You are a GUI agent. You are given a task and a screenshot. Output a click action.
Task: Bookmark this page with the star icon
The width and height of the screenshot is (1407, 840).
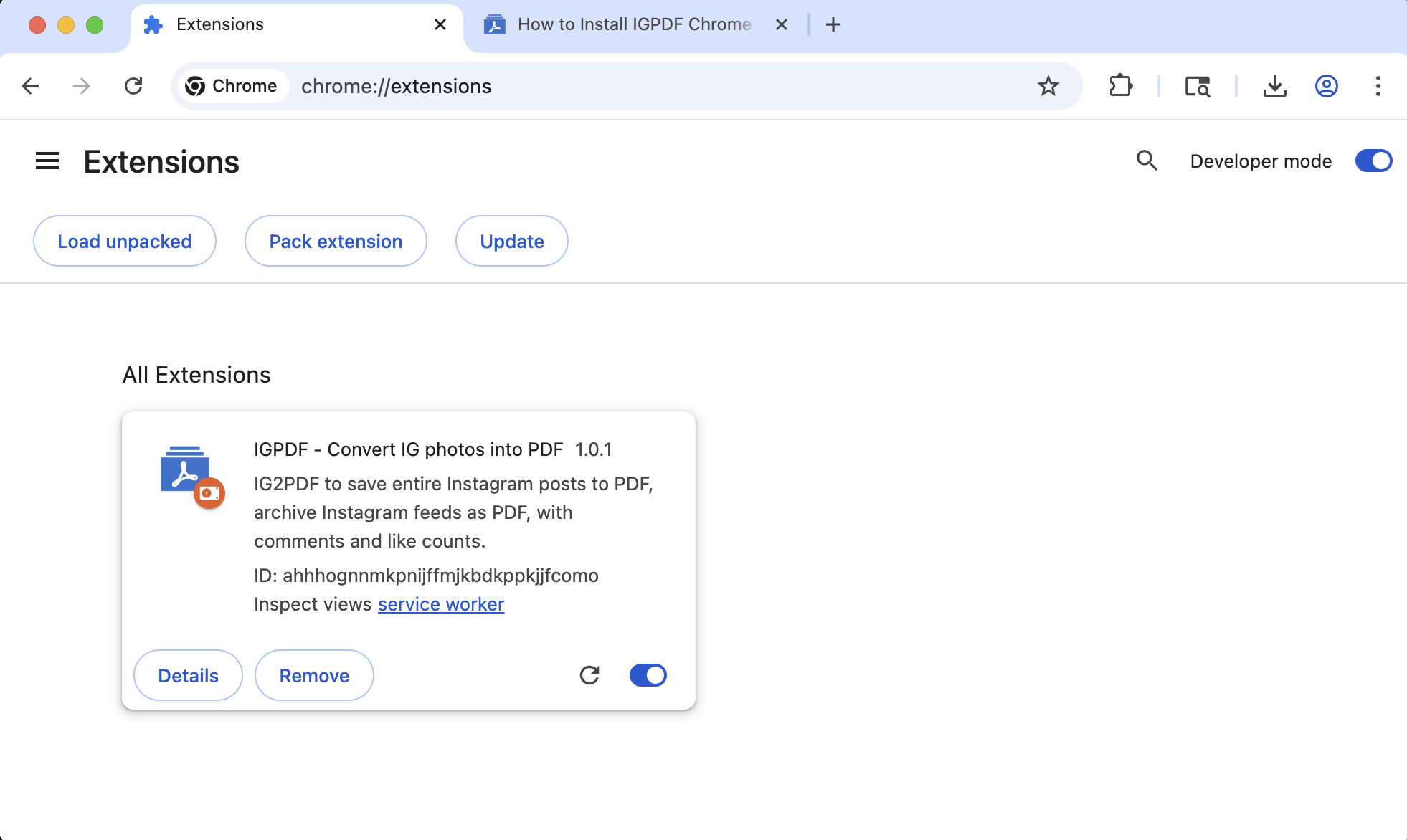(x=1048, y=86)
